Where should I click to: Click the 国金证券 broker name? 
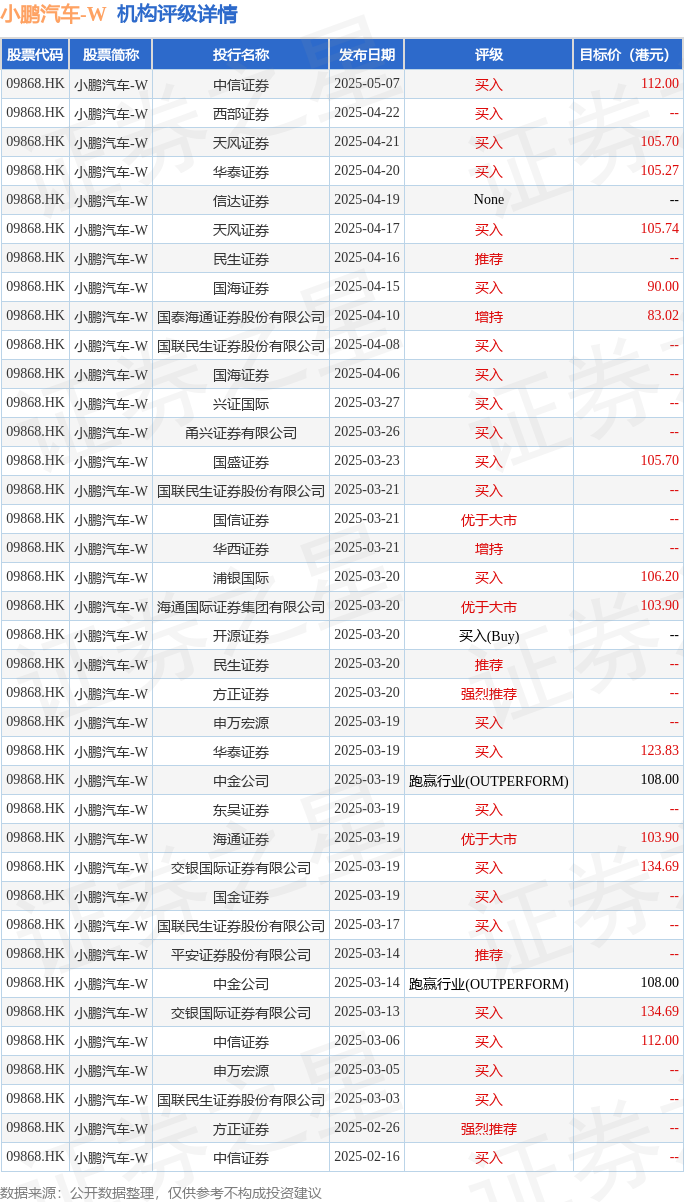coord(241,897)
